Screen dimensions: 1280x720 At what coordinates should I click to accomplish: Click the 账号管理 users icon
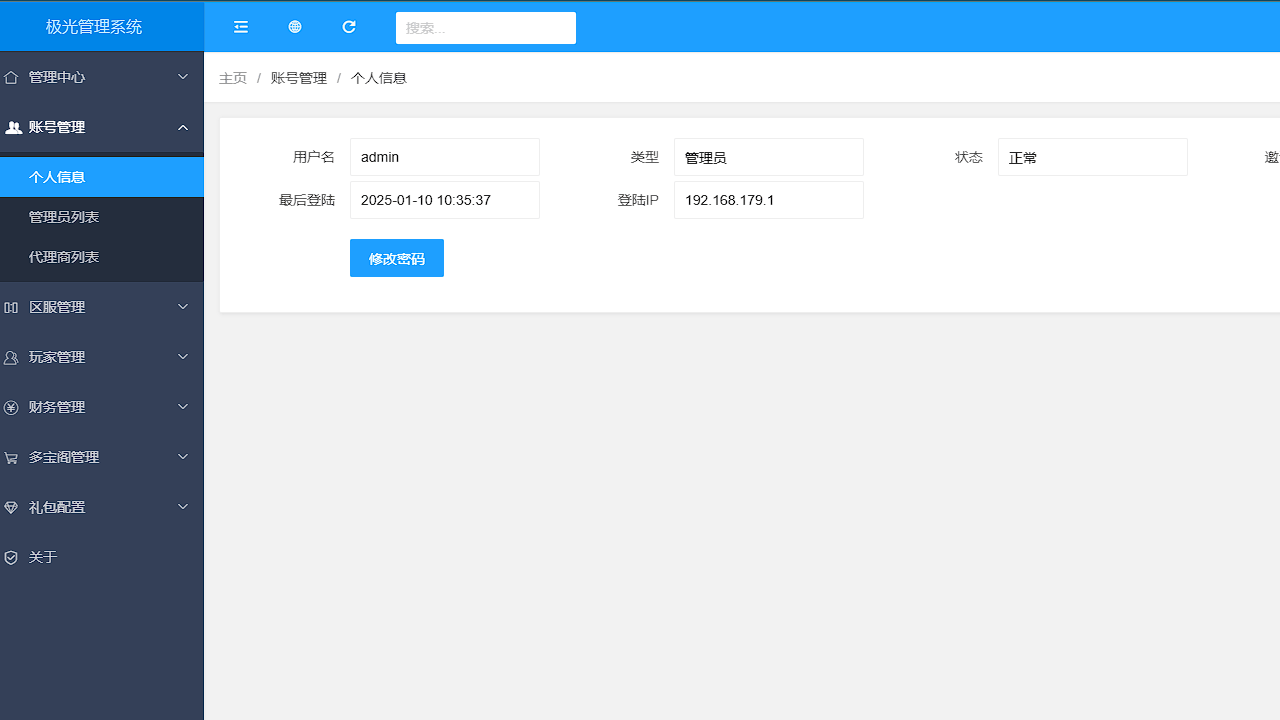(13, 127)
